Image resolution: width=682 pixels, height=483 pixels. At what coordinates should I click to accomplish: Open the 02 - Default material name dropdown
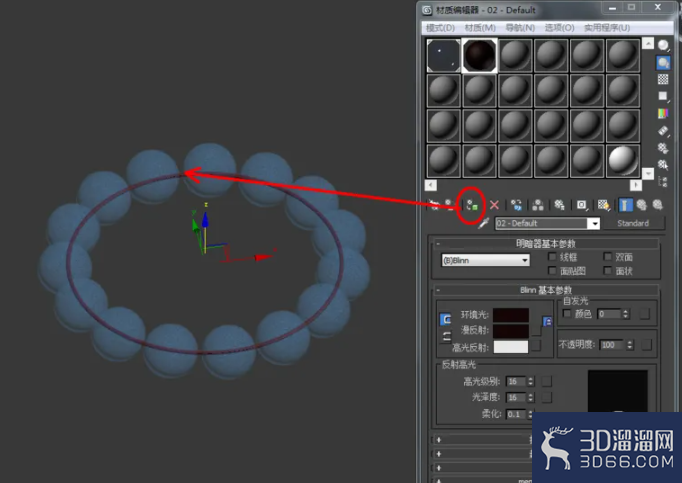(x=593, y=224)
